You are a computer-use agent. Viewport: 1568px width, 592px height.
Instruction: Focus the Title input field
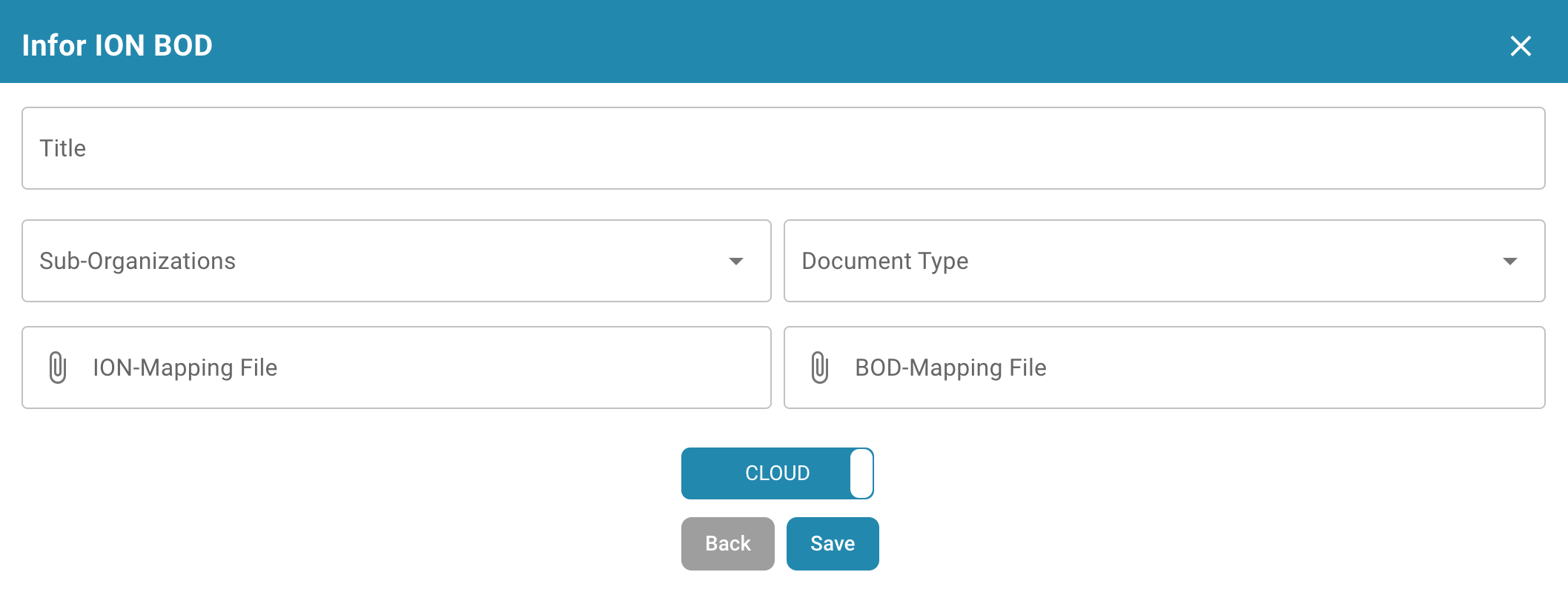pos(783,148)
